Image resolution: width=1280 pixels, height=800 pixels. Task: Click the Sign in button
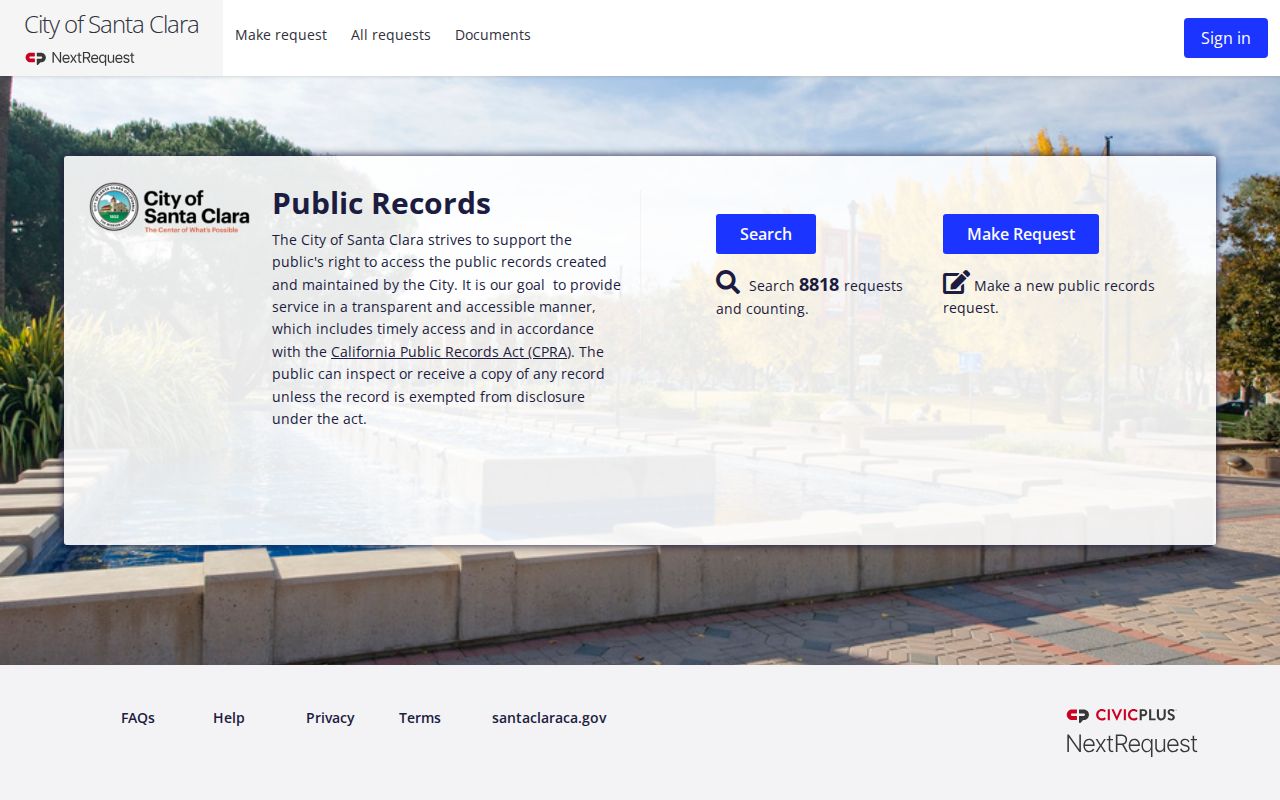coord(1226,38)
